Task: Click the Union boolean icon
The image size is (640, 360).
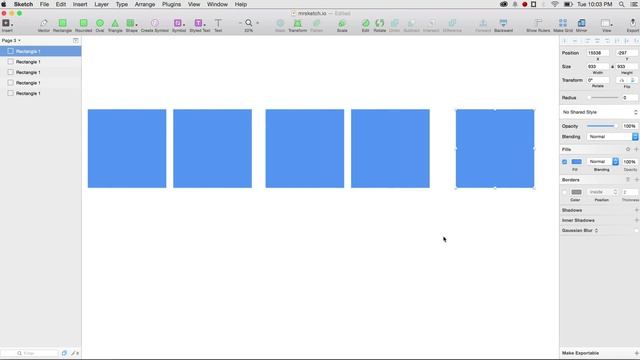Action: click(394, 25)
